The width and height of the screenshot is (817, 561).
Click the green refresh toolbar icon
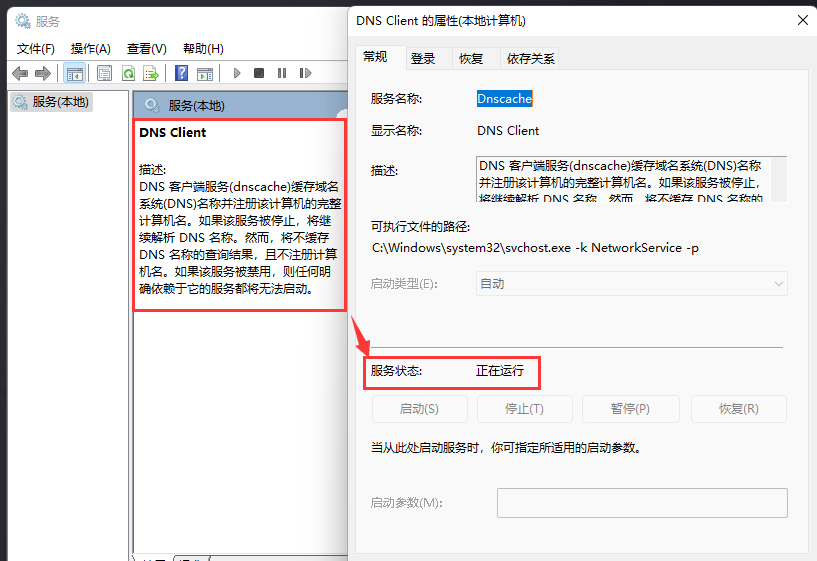tap(128, 73)
